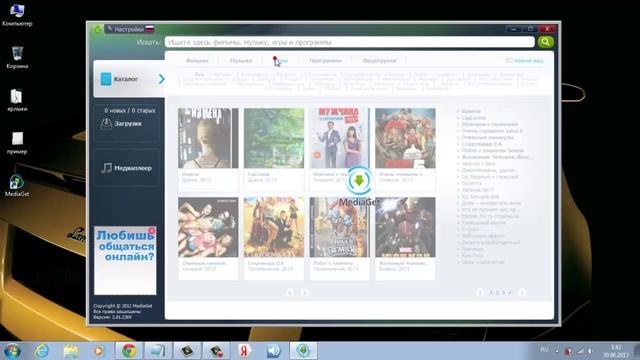The image size is (640, 360).
Task: Click the green search magnifier button
Action: (x=545, y=42)
